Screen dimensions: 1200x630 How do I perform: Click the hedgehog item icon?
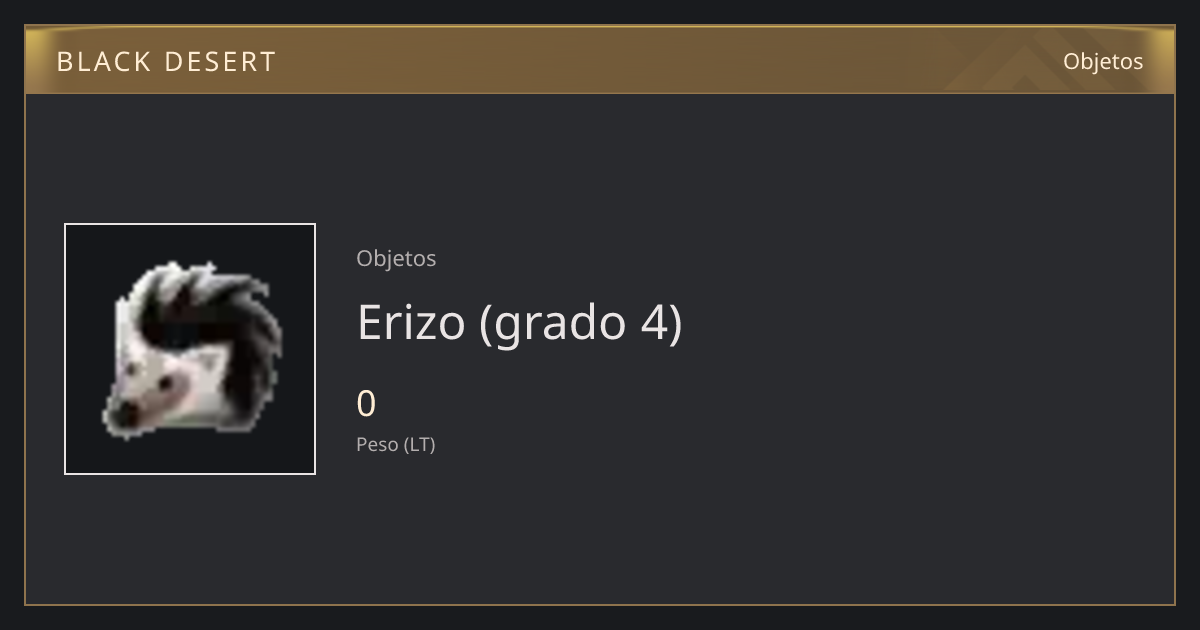190,349
